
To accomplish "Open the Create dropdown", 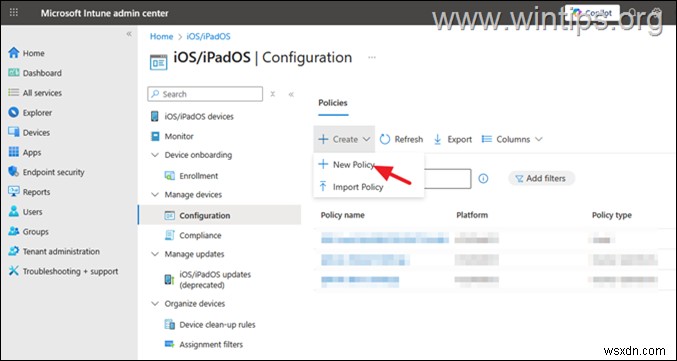I will 344,139.
